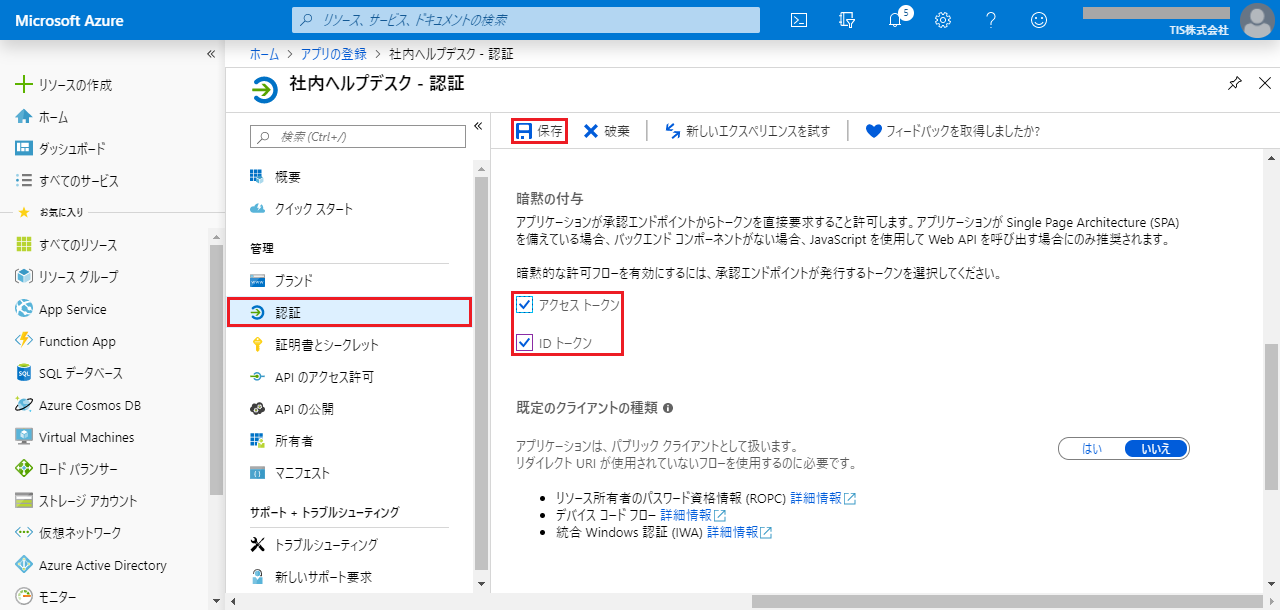Click 新しいエクスペリエンスを試す button

[x=747, y=131]
